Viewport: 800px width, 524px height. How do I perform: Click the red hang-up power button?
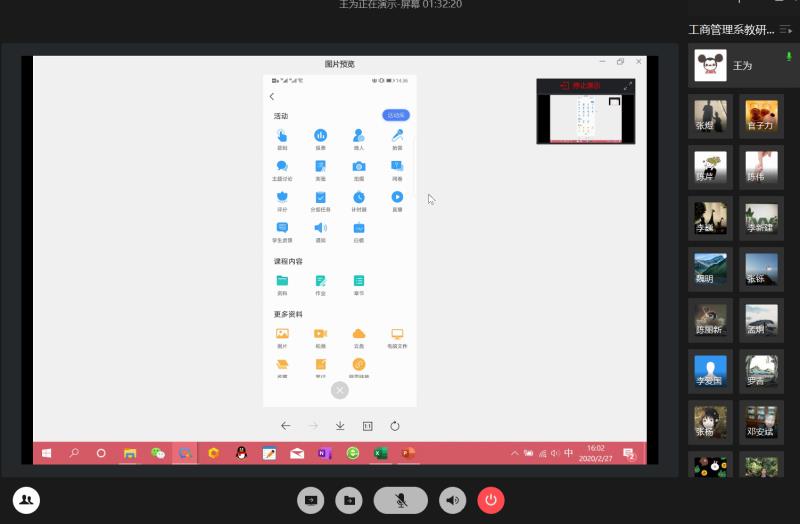point(491,500)
